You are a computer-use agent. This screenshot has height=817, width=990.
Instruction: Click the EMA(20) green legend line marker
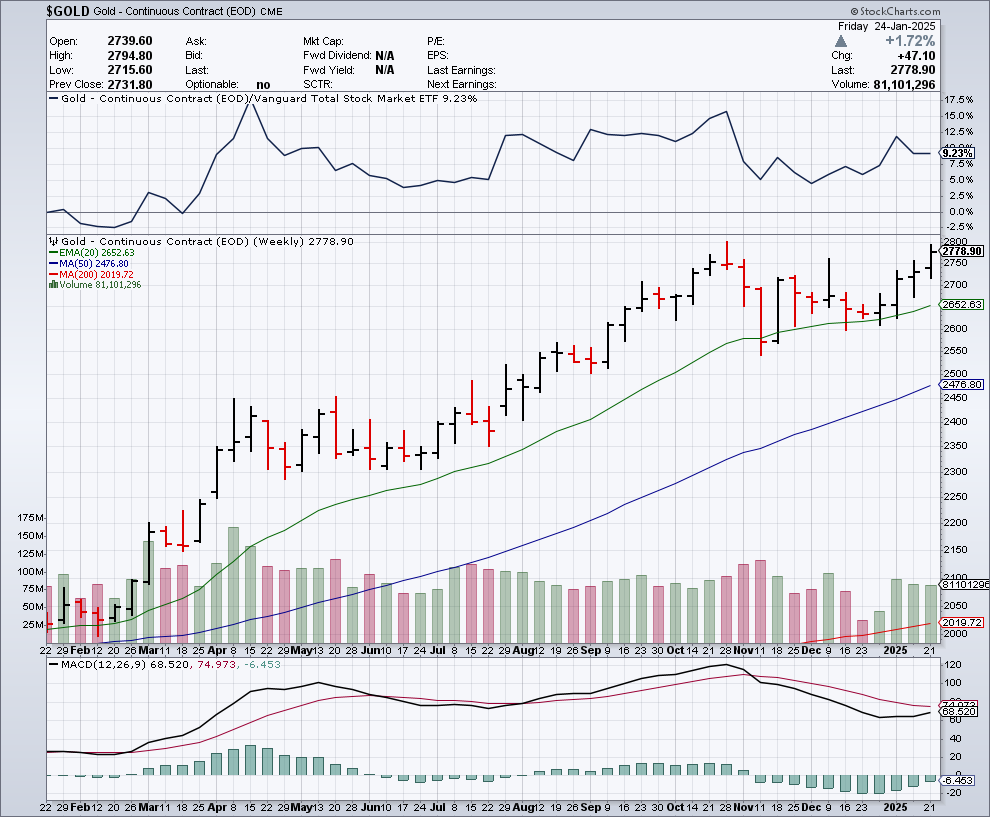pos(53,253)
